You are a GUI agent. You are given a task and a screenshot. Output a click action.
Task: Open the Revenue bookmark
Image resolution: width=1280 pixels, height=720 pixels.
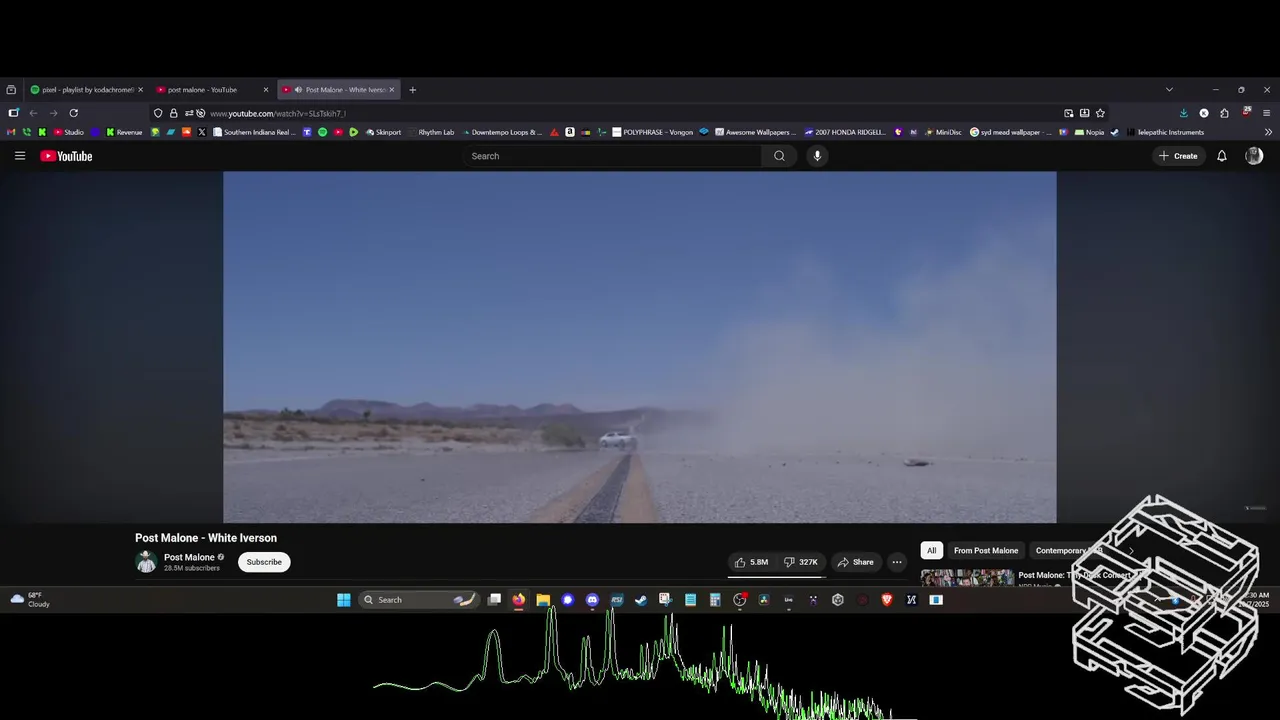123,132
